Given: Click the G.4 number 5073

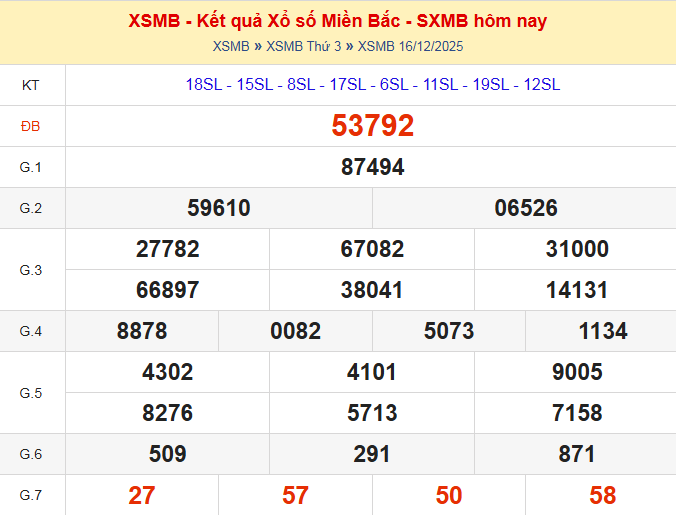Looking at the screenshot, I should coord(449,331).
